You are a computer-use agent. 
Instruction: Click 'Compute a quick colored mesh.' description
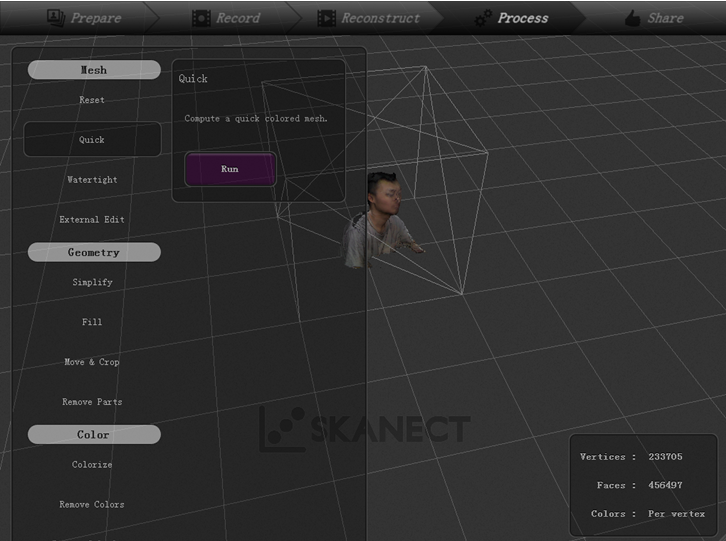pyautogui.click(x=256, y=119)
